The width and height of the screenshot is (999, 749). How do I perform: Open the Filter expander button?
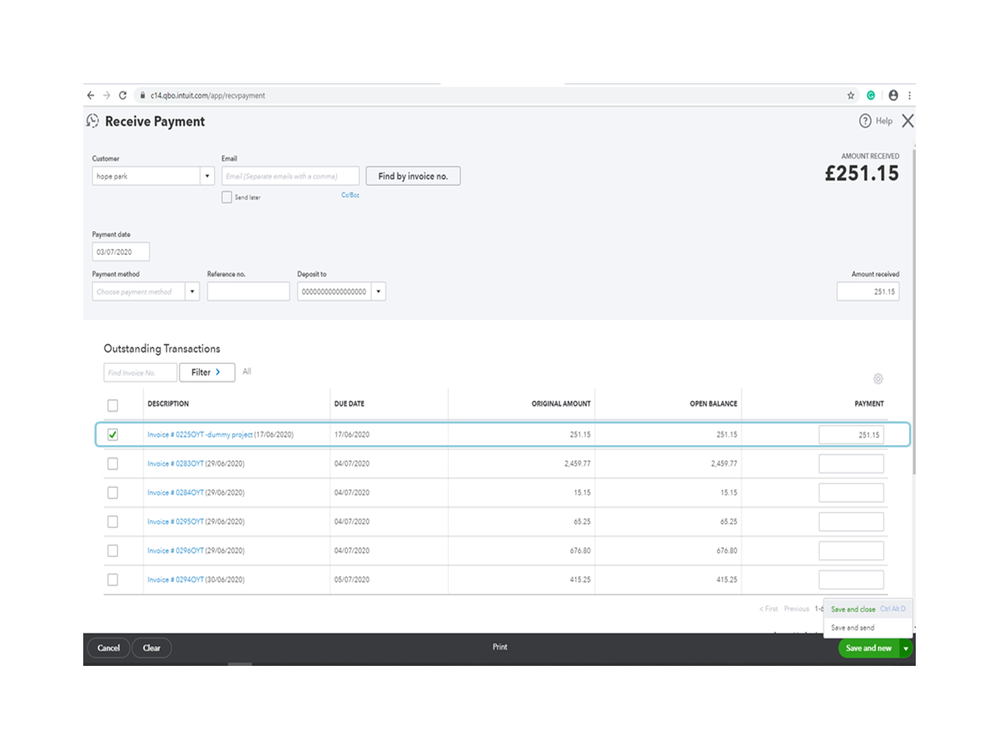207,372
